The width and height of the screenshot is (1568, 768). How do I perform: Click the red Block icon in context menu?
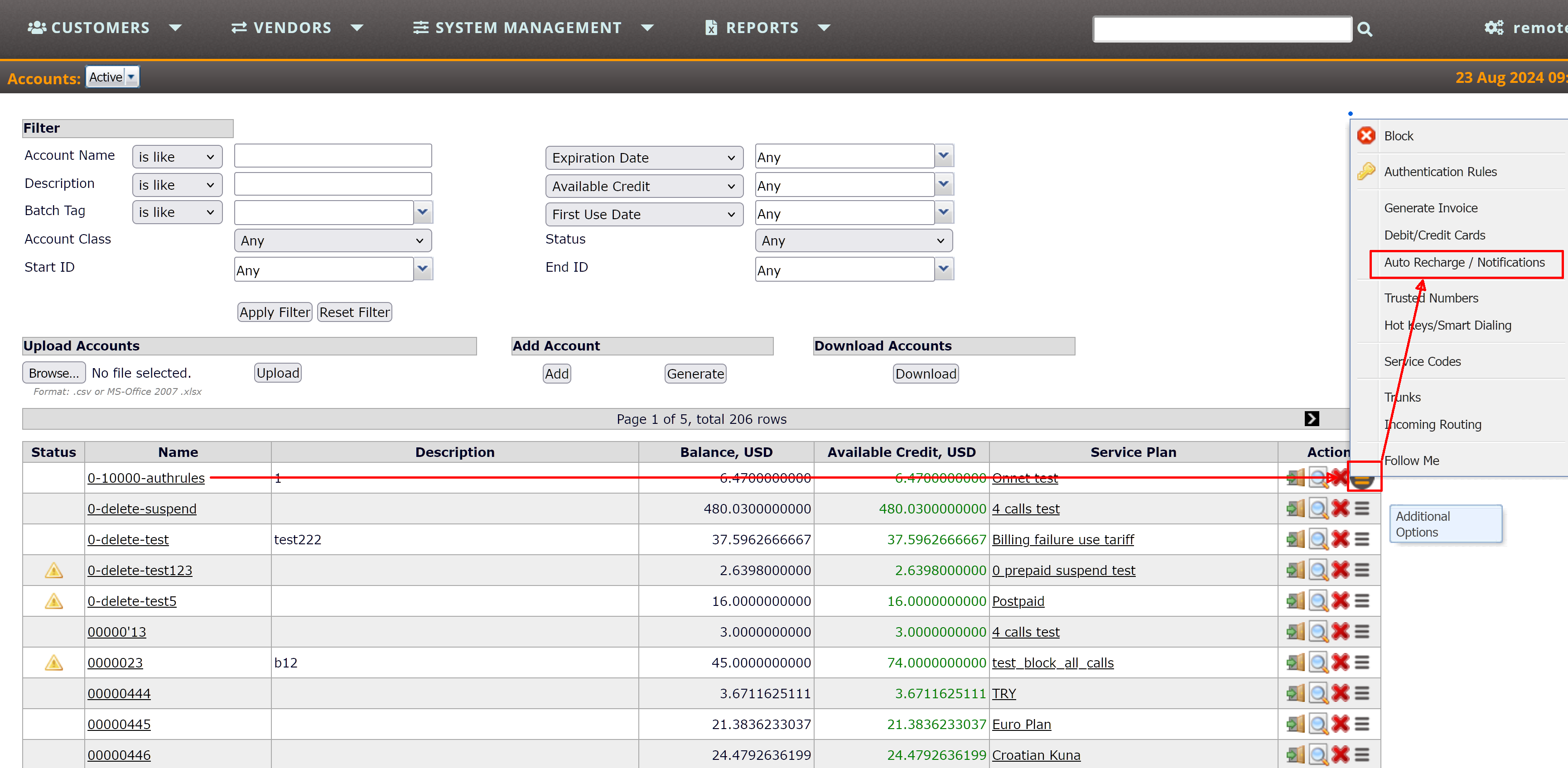coord(1366,136)
